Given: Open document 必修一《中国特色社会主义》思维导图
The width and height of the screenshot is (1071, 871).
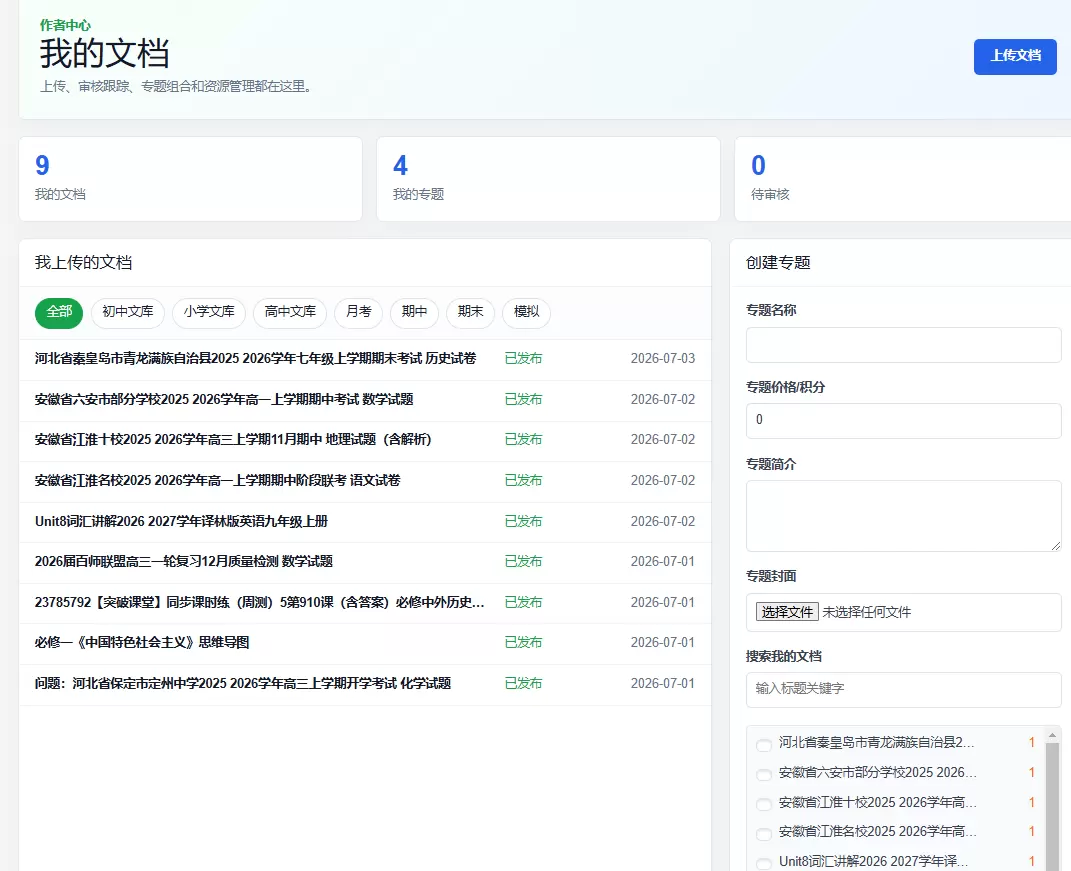Looking at the screenshot, I should click(x=142, y=643).
